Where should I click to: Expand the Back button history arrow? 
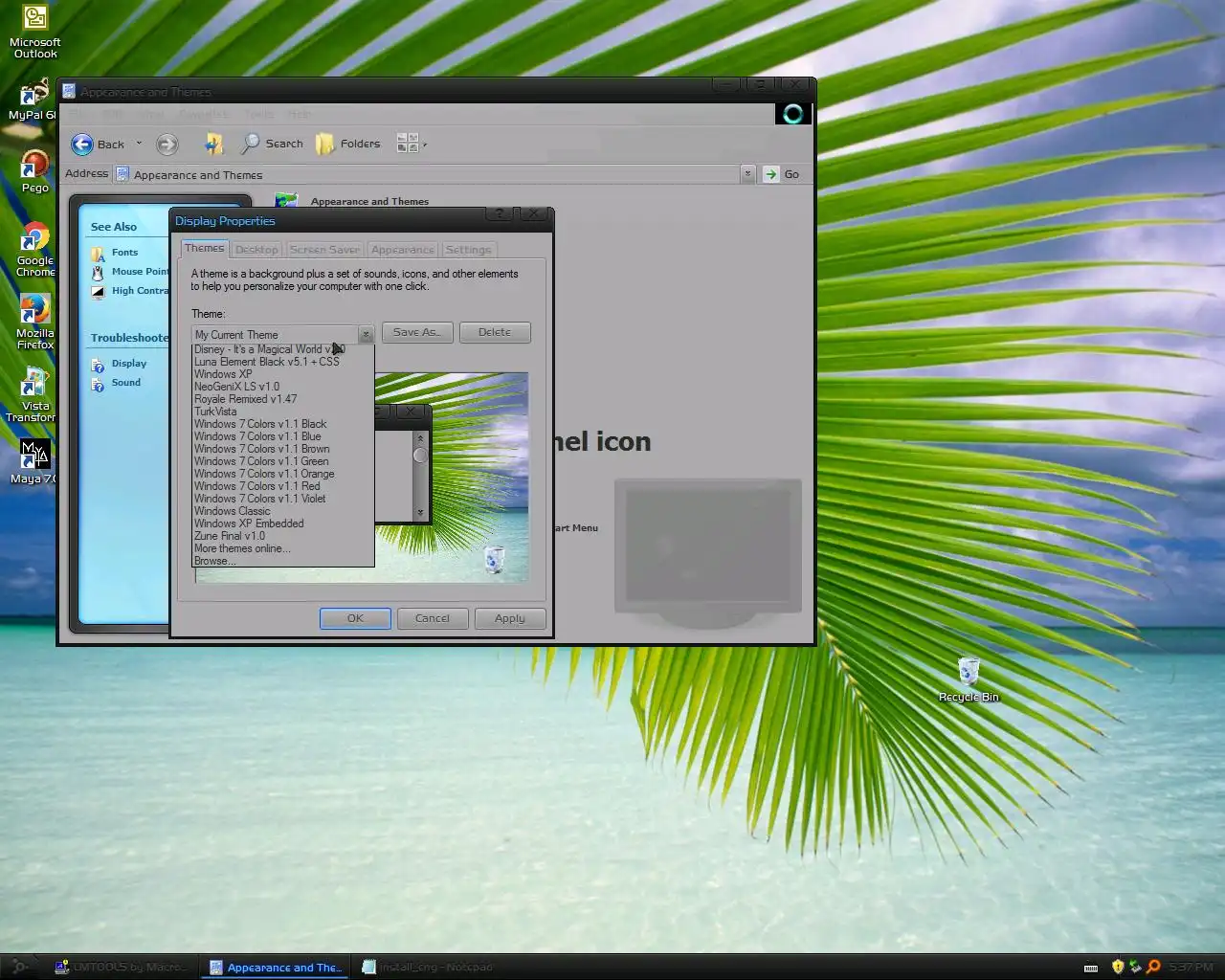point(139,144)
